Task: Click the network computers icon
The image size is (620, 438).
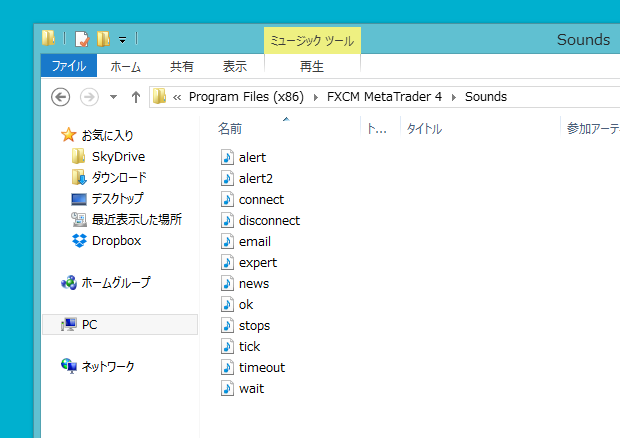Action: pos(69,366)
